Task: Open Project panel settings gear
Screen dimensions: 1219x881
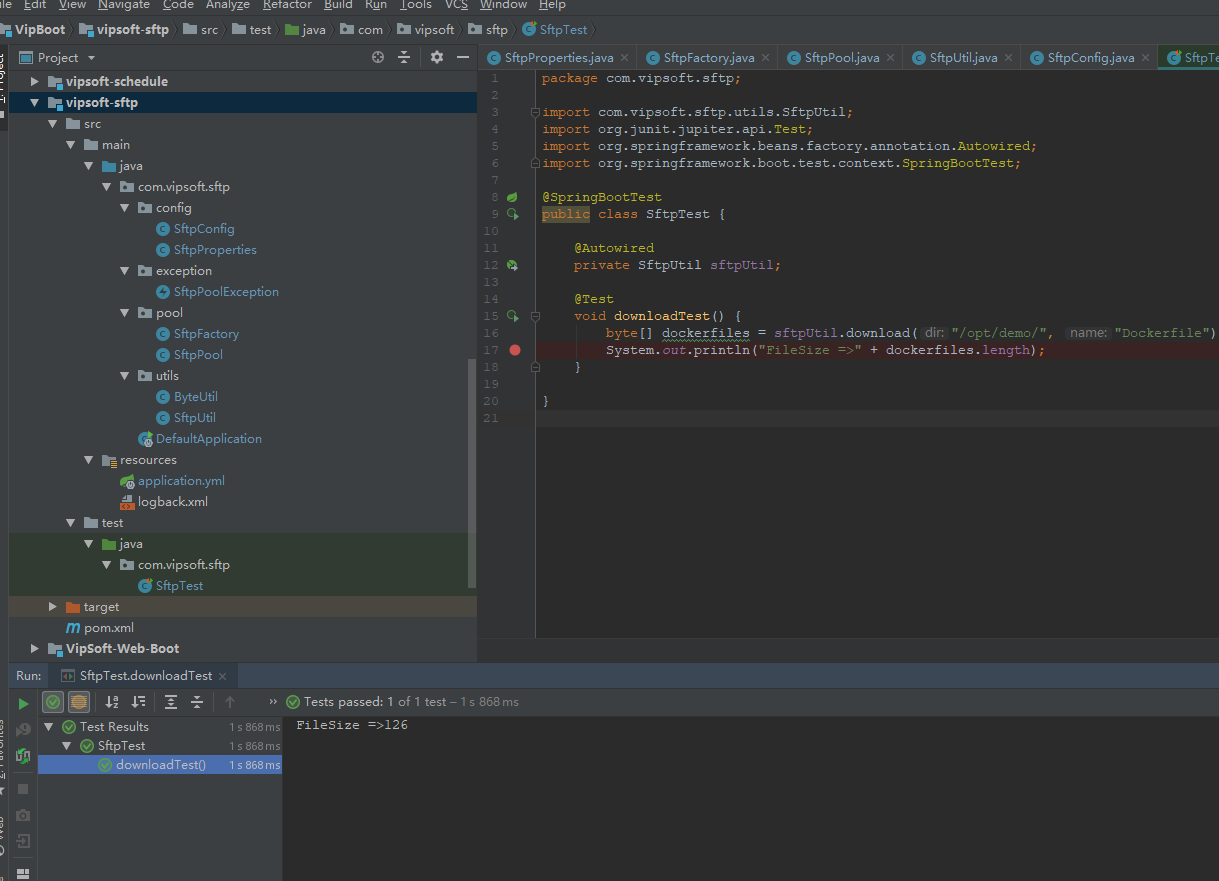Action: pyautogui.click(x=436, y=57)
